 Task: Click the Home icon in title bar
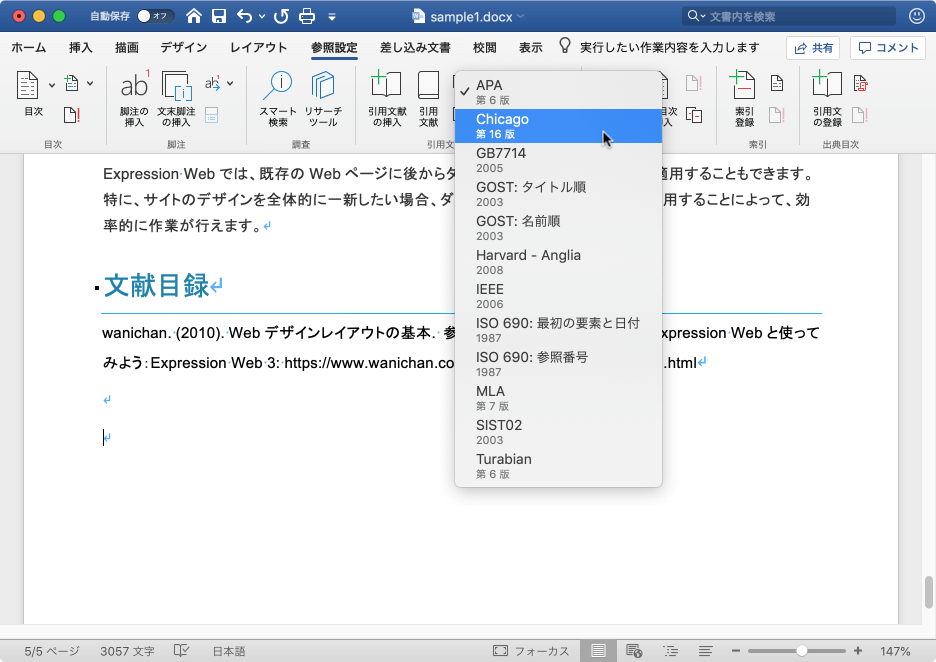[193, 16]
